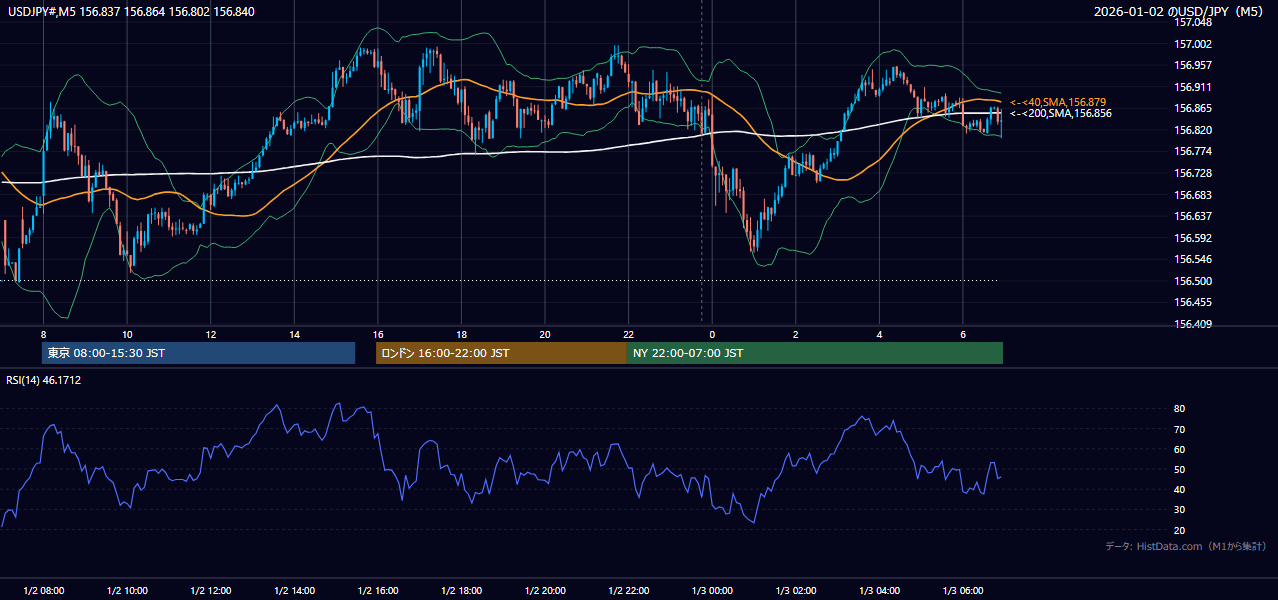Click price axis value 156.409

pyautogui.click(x=1193, y=324)
